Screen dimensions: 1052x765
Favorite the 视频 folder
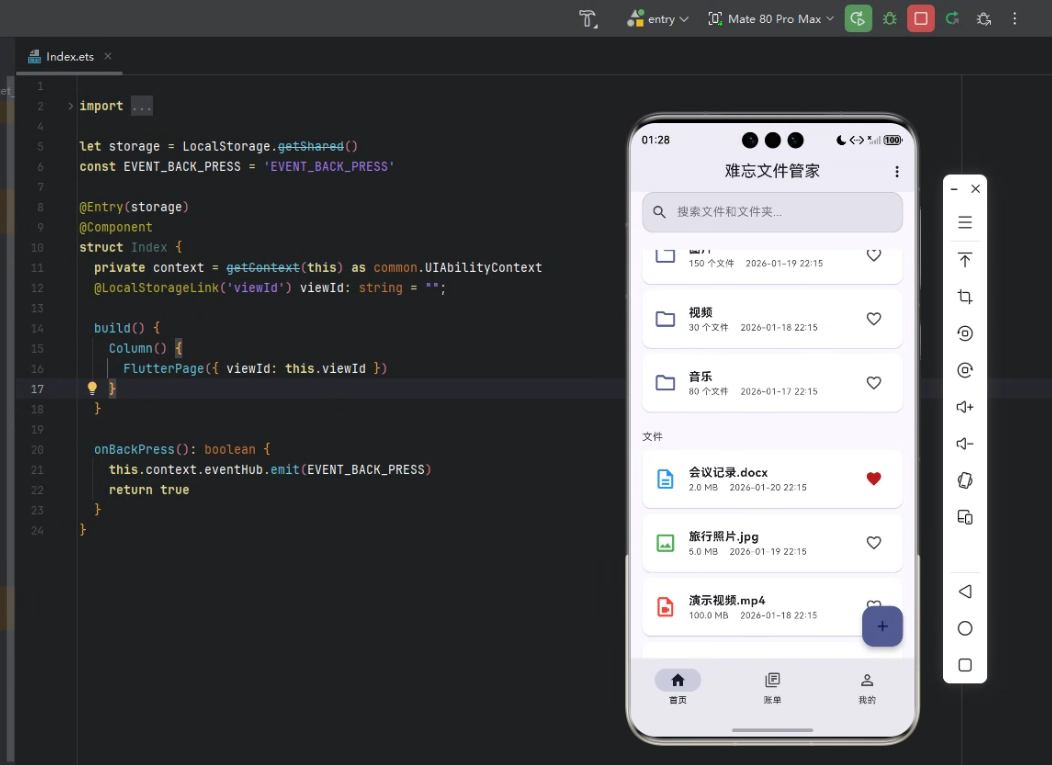tap(874, 319)
